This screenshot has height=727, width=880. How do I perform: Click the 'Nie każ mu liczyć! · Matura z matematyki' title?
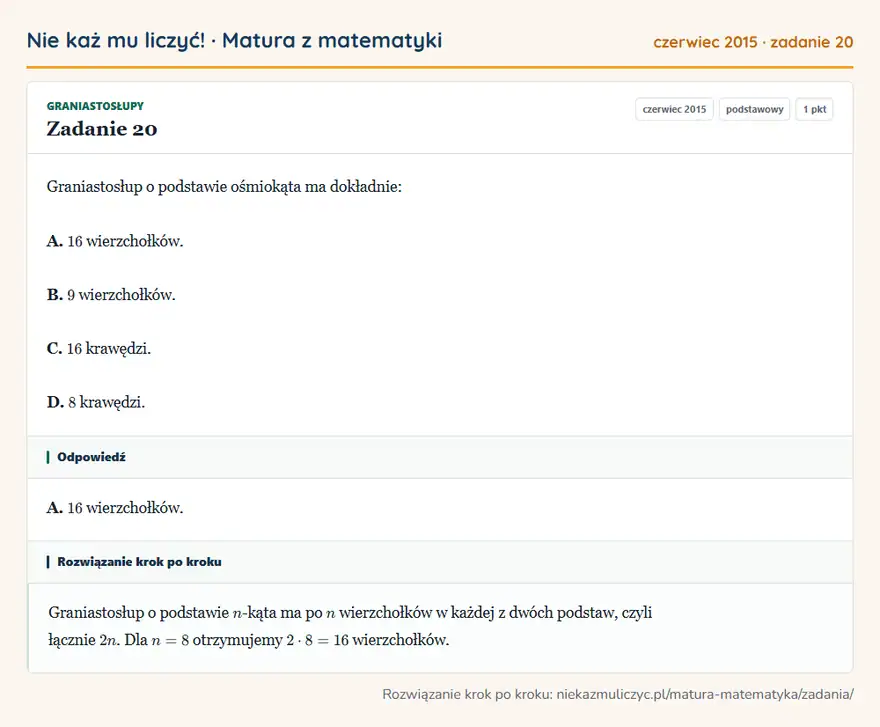[x=234, y=40]
